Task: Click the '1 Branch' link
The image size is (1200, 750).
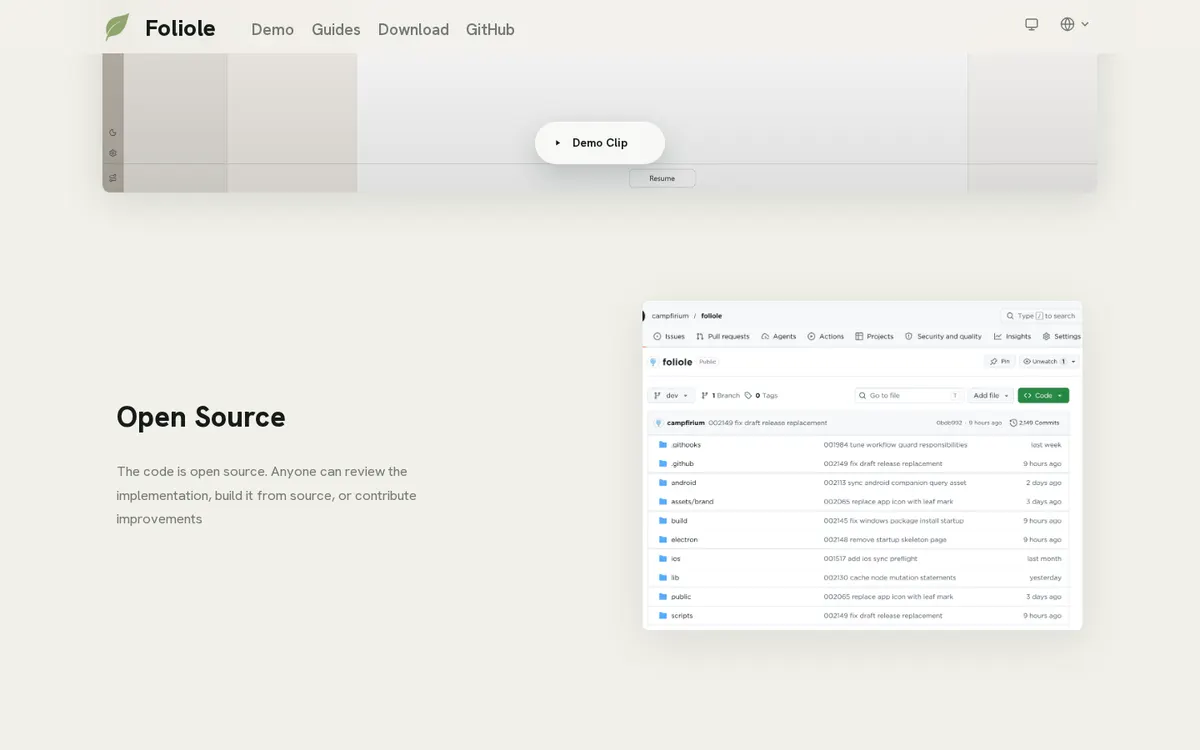Action: click(721, 395)
